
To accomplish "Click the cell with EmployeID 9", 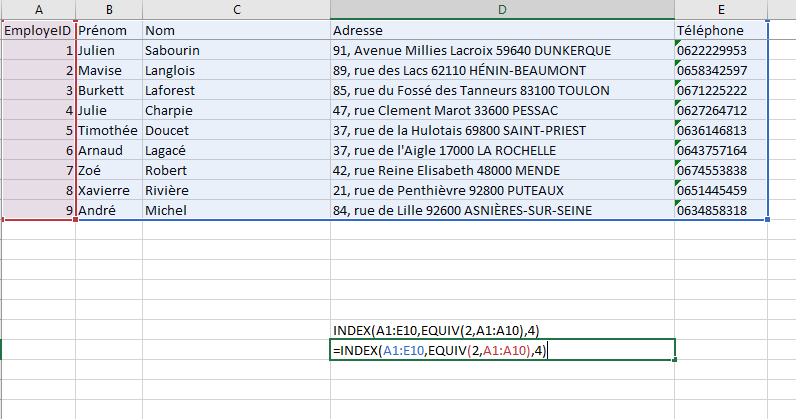I will pos(39,210).
